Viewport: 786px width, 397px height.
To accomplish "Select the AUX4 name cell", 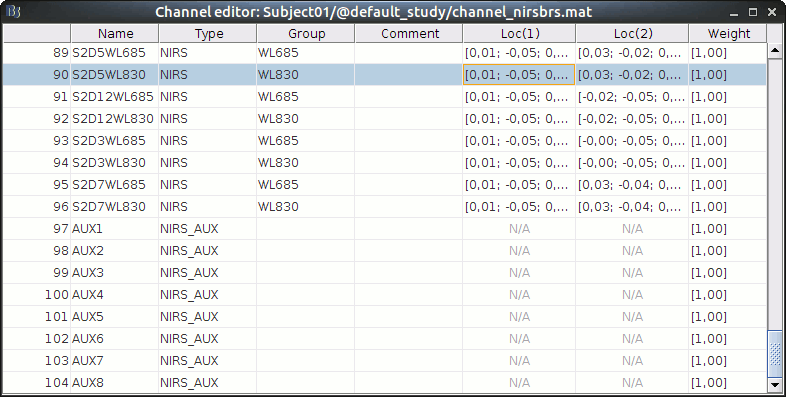I will point(115,295).
